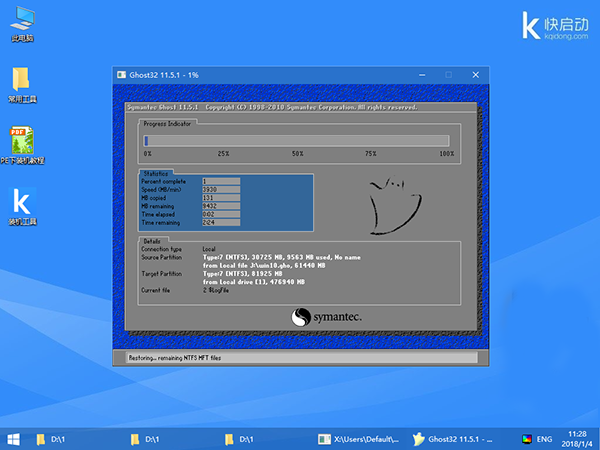
Task: Open the Windows Start button
Action: (x=13, y=439)
